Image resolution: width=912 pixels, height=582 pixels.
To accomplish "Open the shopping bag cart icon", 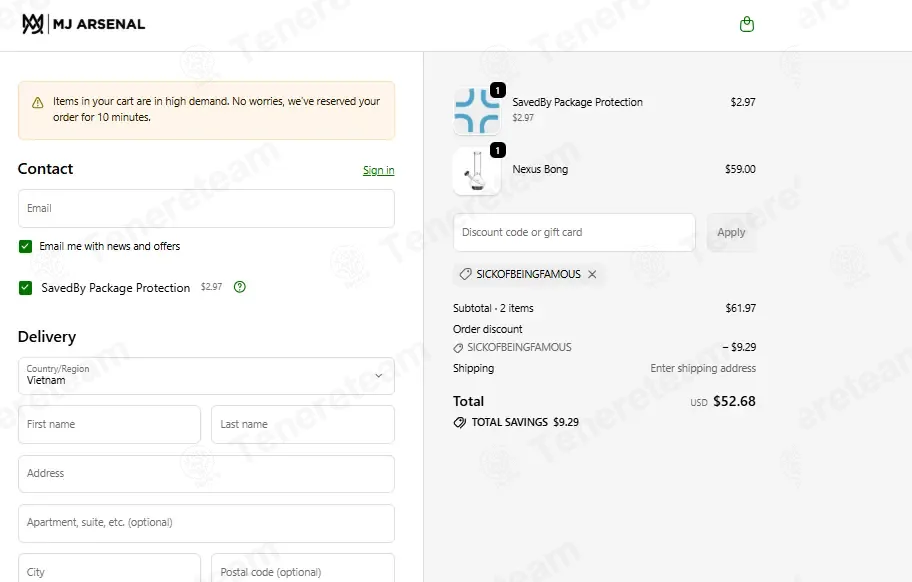I will pos(747,24).
